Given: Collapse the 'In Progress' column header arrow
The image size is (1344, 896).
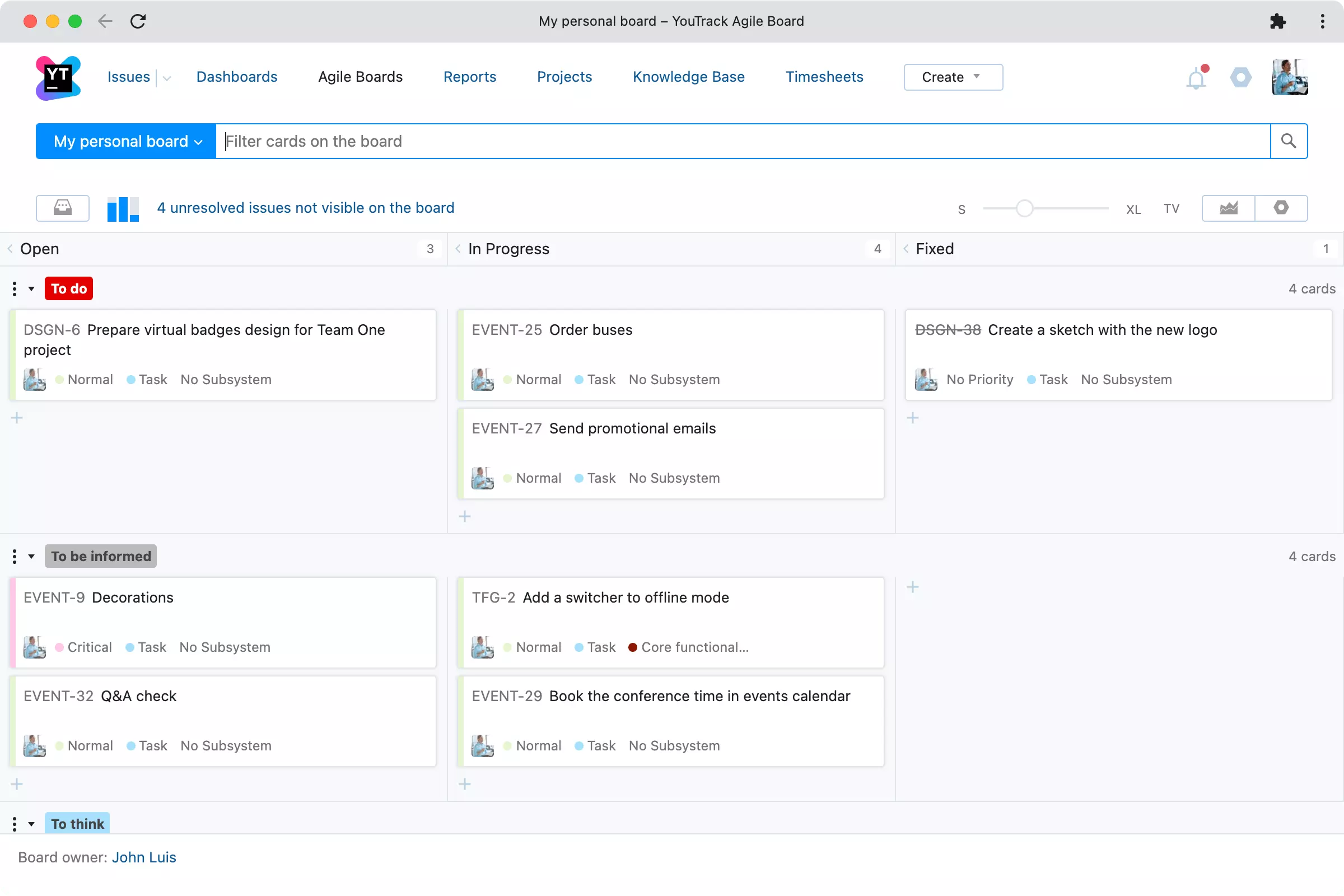Looking at the screenshot, I should click(x=458, y=249).
